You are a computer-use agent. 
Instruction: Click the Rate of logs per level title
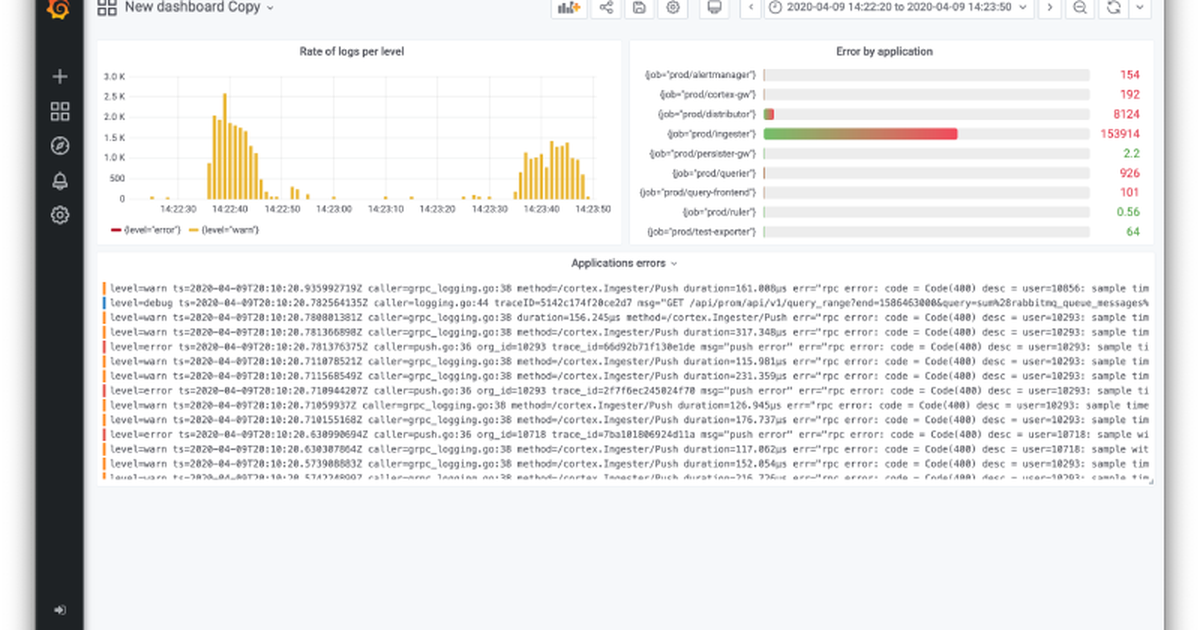[x=352, y=51]
